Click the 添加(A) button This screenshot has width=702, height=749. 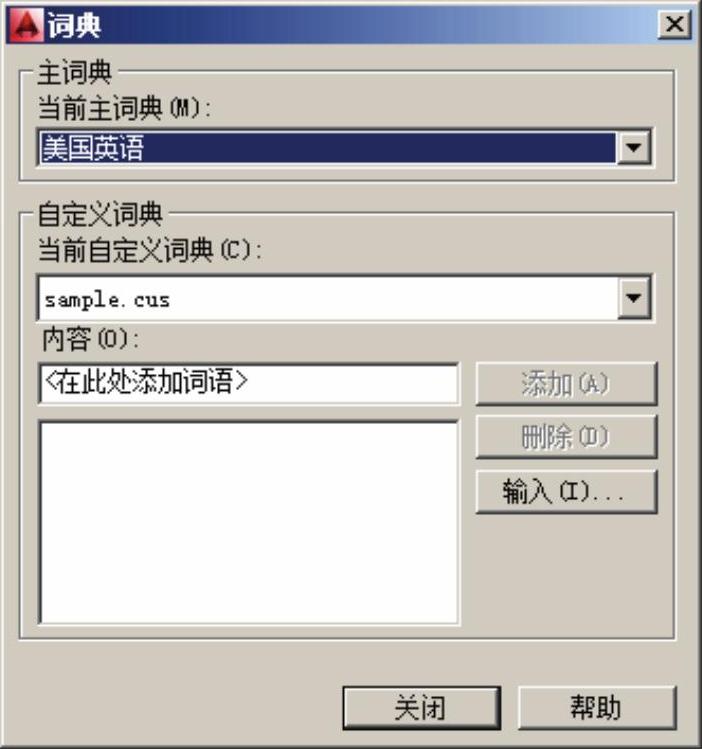pyautogui.click(x=566, y=384)
